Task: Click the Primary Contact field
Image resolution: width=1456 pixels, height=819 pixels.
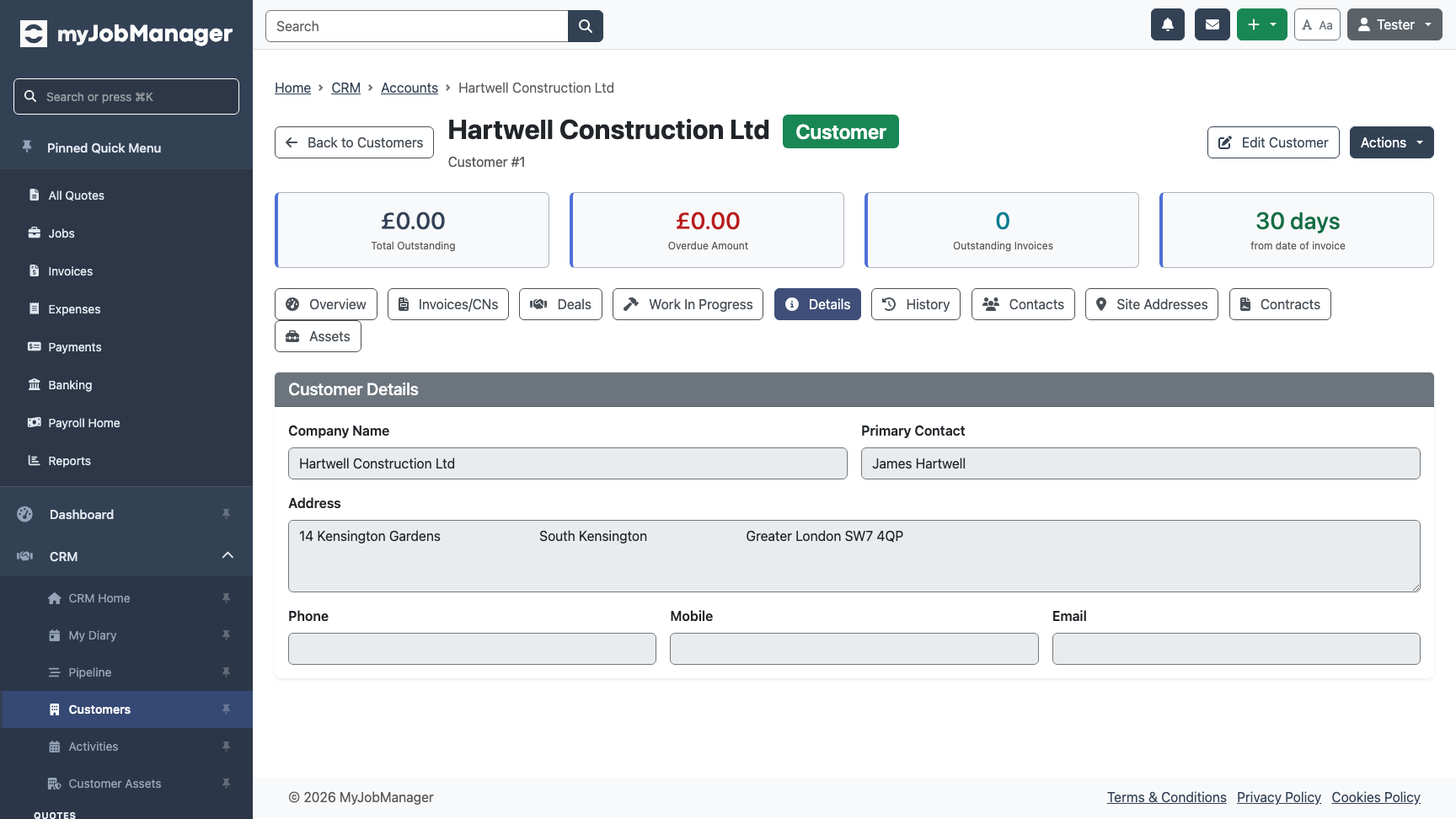Action: pyautogui.click(x=1141, y=463)
